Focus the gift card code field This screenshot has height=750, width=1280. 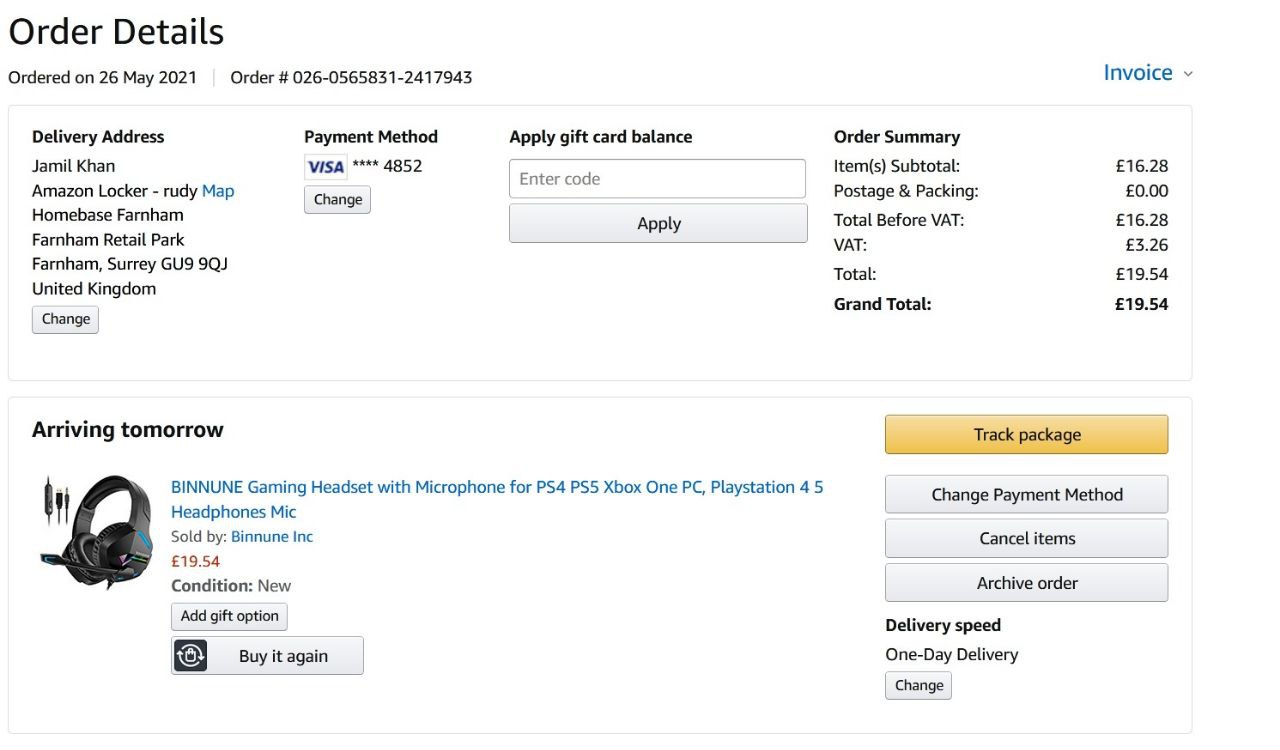(658, 179)
